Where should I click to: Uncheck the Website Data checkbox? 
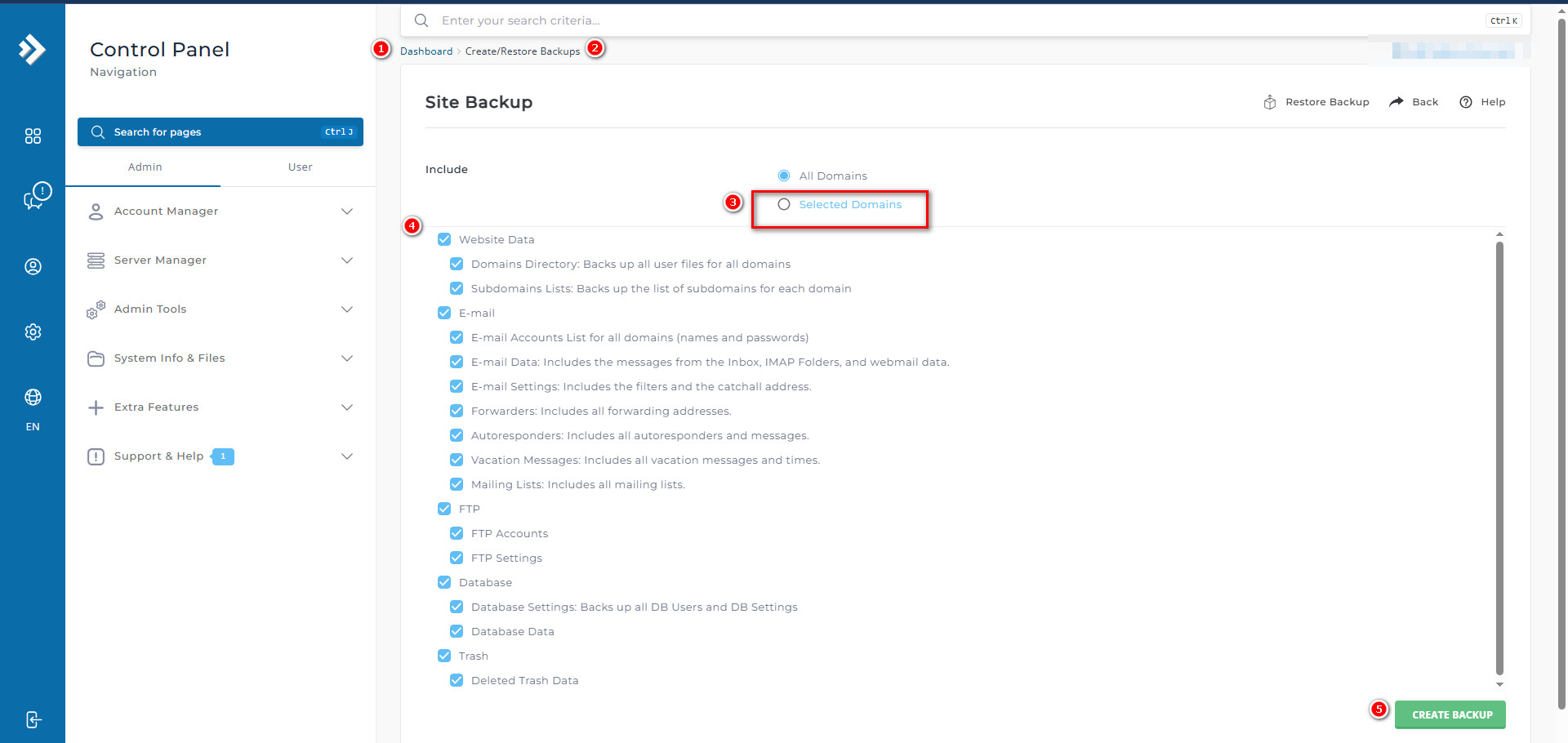tap(444, 239)
